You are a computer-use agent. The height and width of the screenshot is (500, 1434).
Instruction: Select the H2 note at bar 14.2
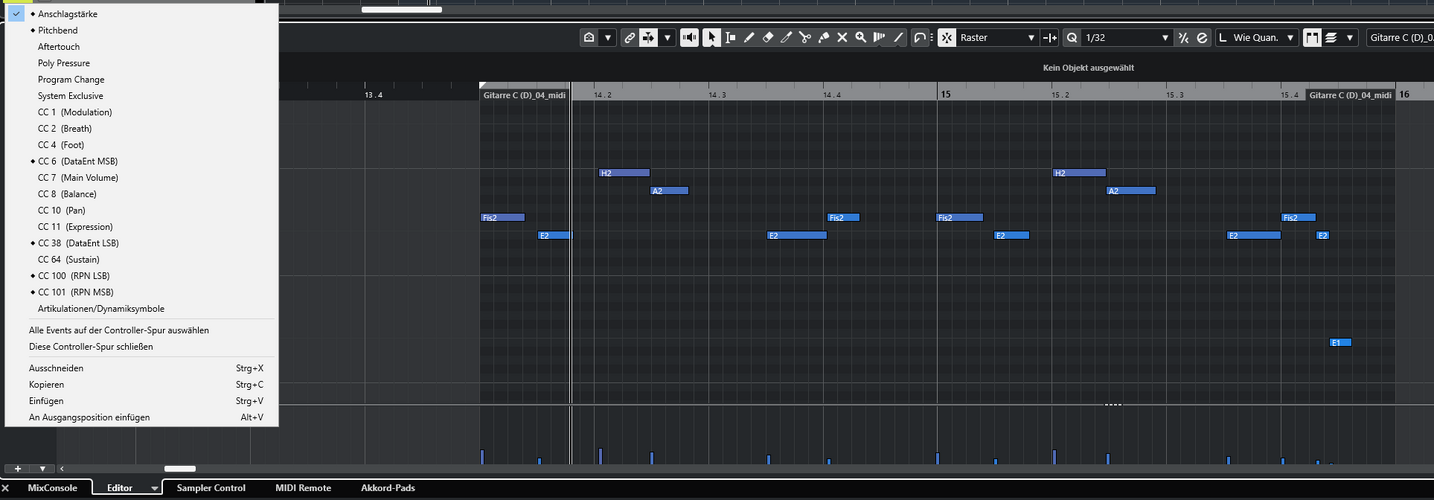point(624,173)
